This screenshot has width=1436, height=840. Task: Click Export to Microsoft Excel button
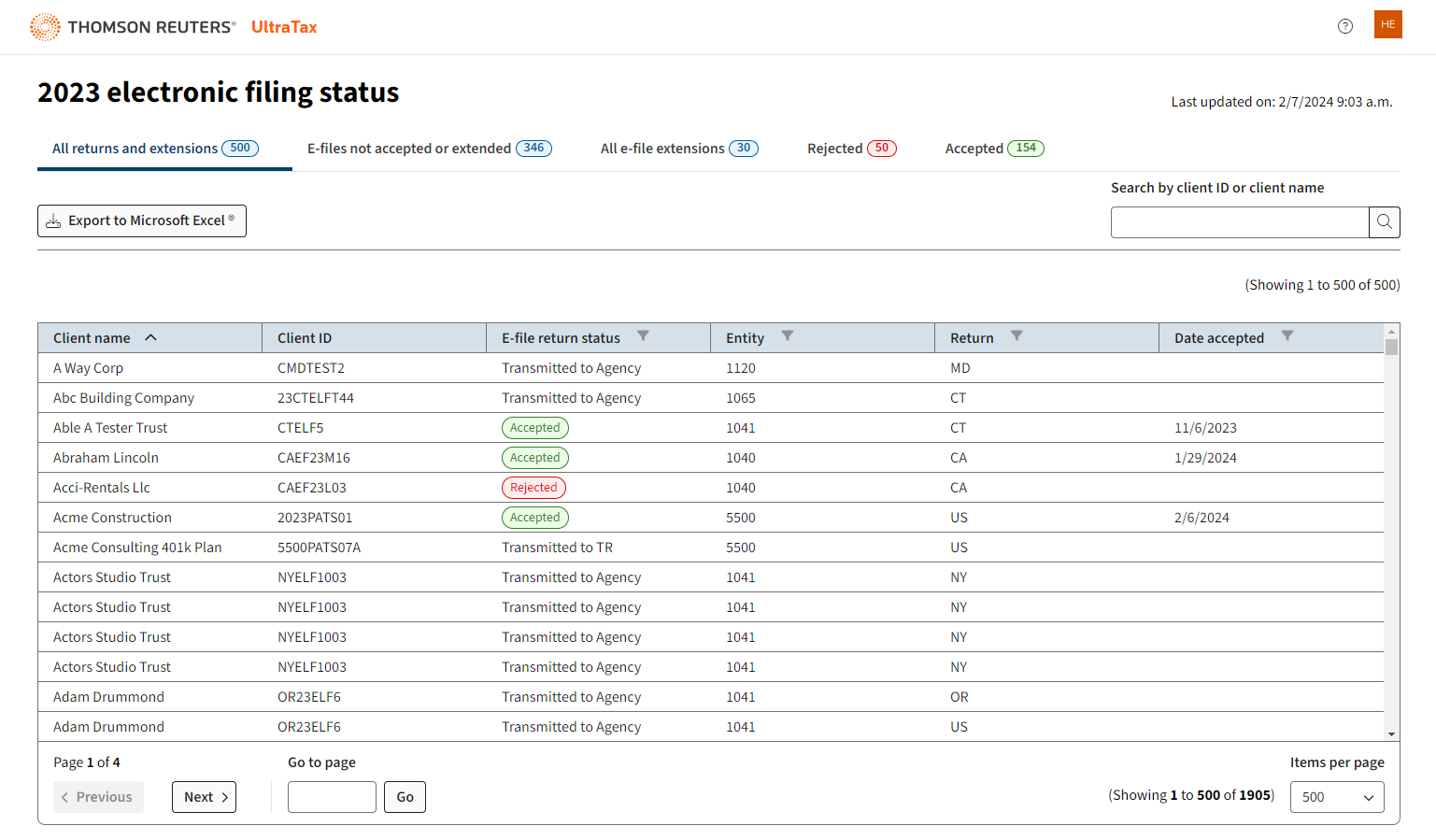(x=142, y=221)
